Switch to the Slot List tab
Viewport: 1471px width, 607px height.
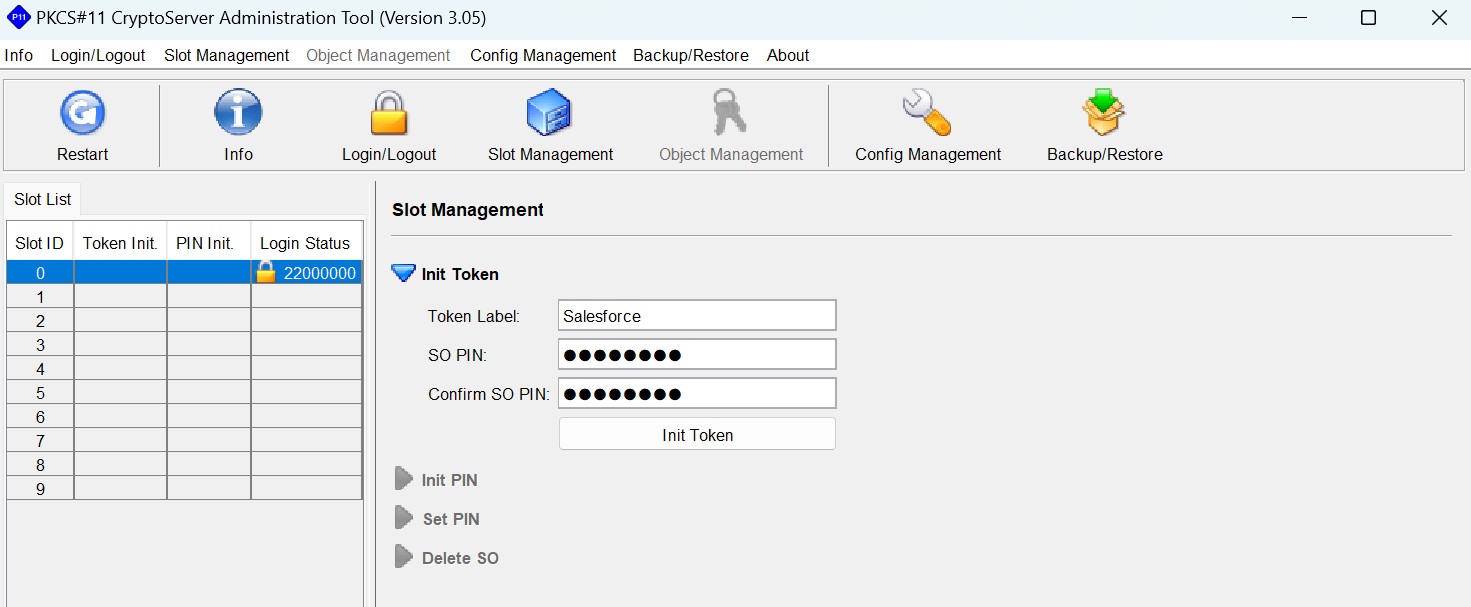tap(43, 199)
